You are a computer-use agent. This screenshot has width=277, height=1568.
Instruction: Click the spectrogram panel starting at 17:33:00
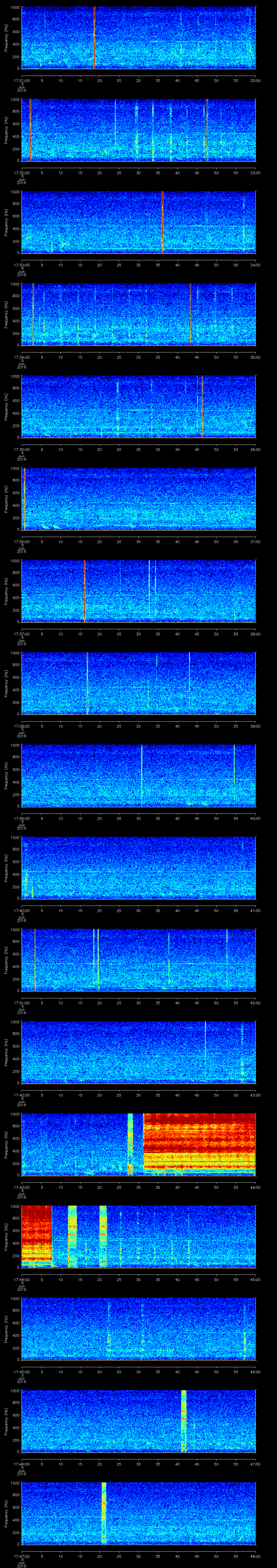pos(138,223)
